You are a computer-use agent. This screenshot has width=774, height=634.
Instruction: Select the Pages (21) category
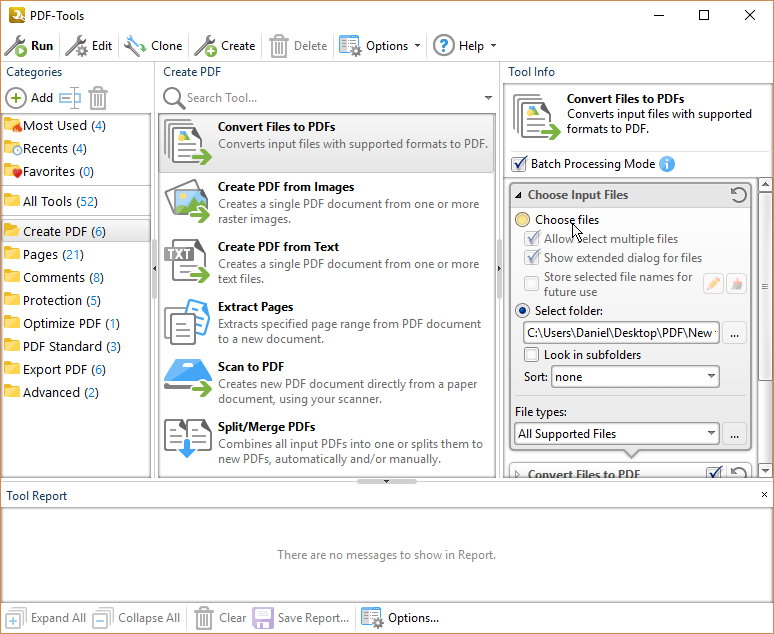76,254
